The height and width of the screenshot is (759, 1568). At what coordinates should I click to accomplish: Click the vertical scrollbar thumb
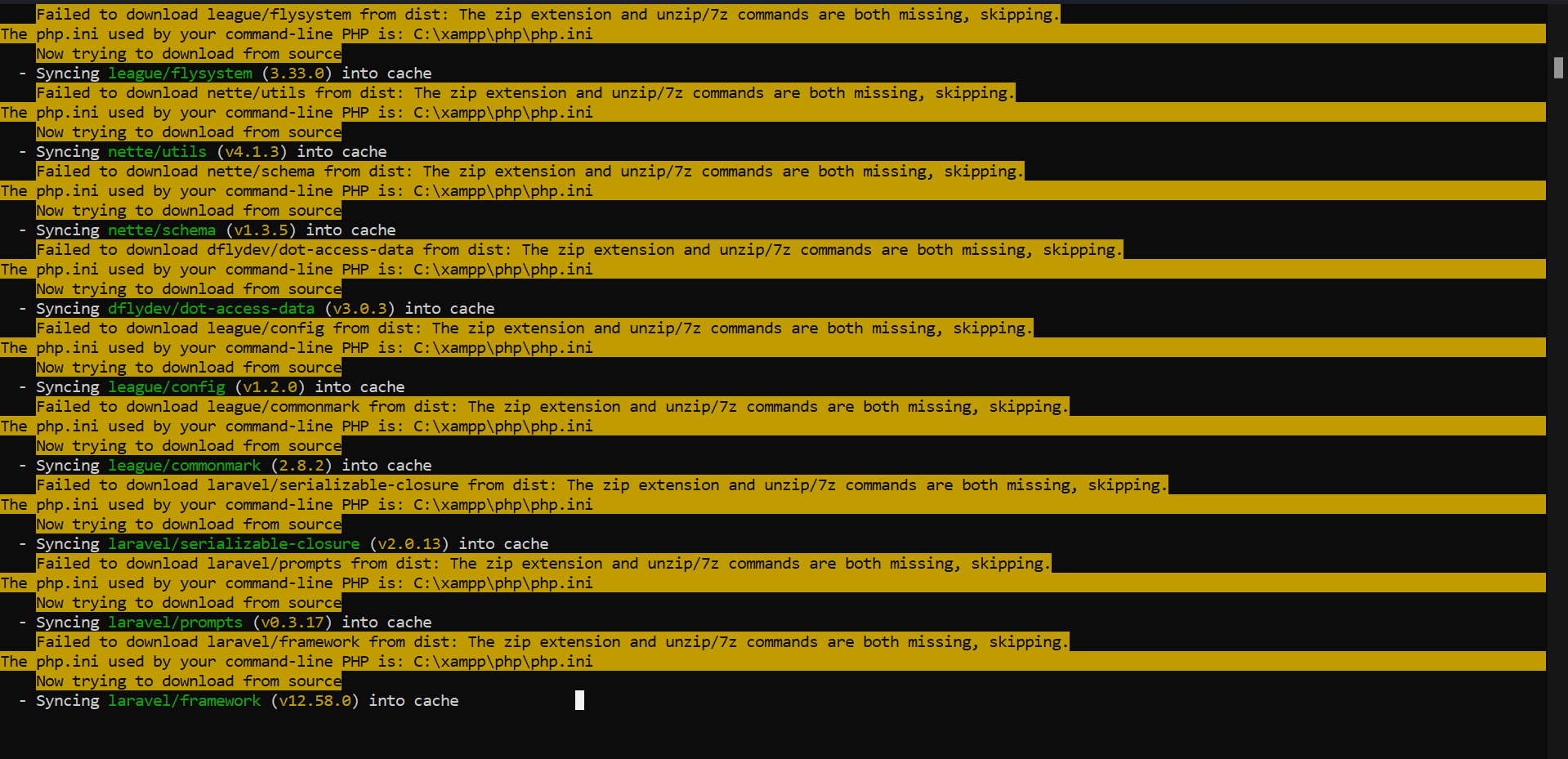point(1558,68)
